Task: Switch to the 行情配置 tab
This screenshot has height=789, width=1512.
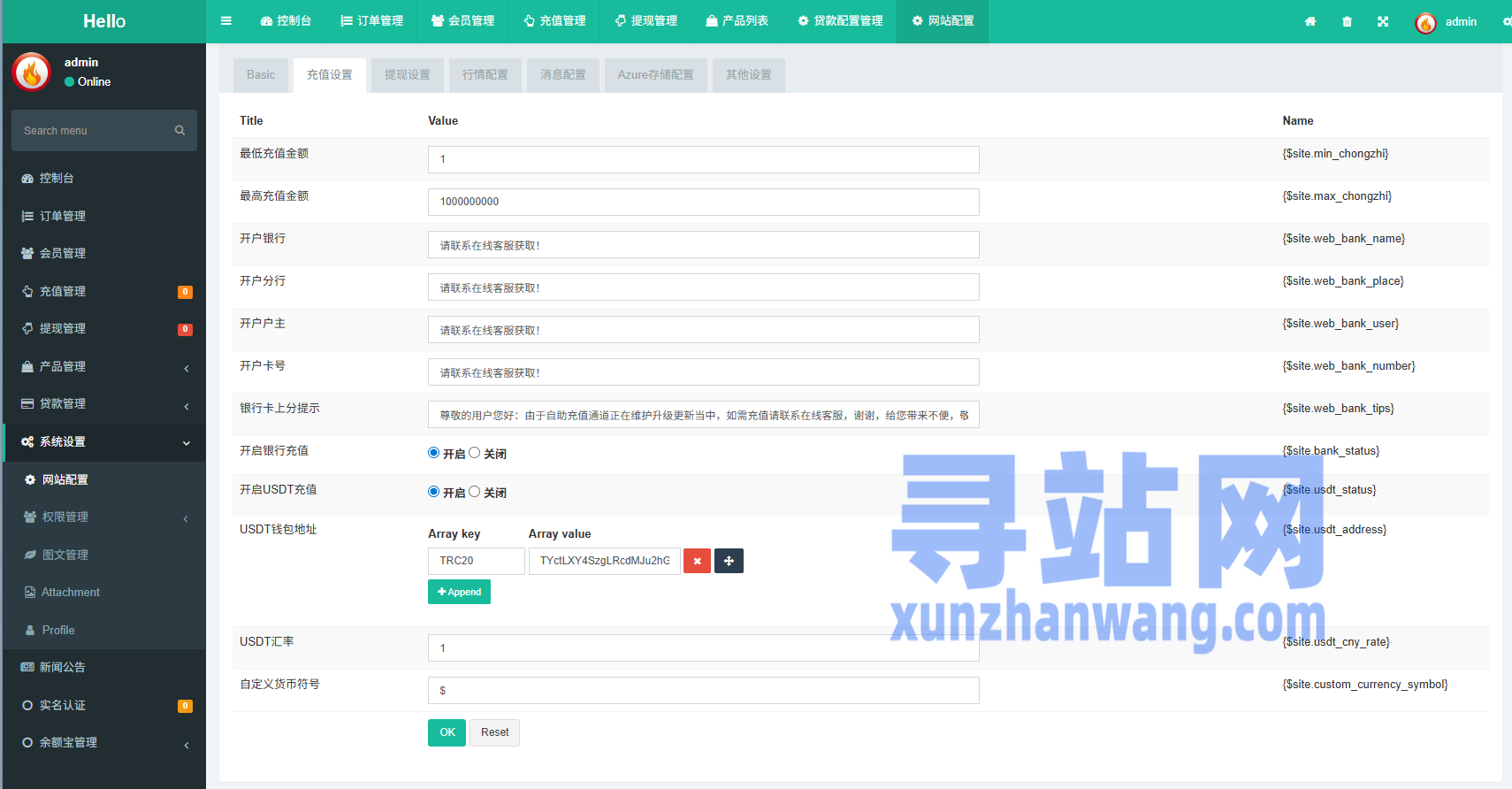Action: tap(485, 75)
